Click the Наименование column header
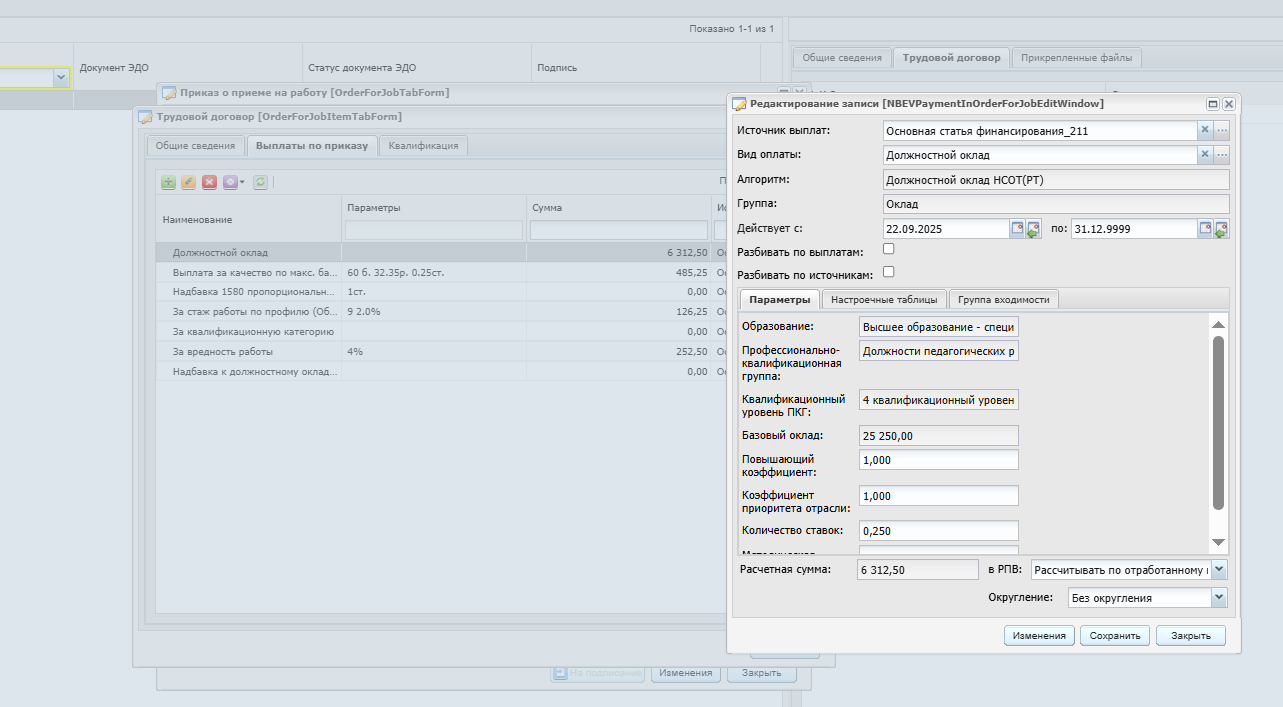Screen dimensions: 1283x707 (248, 219)
